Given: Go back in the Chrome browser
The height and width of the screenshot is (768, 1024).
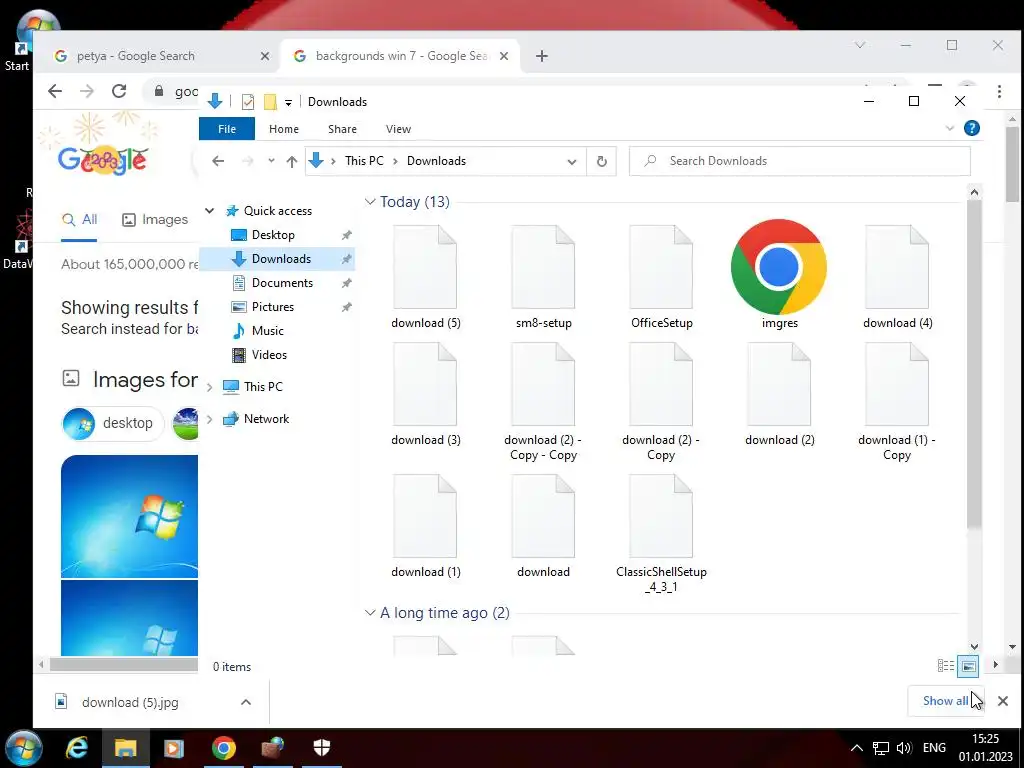Looking at the screenshot, I should pyautogui.click(x=55, y=91).
